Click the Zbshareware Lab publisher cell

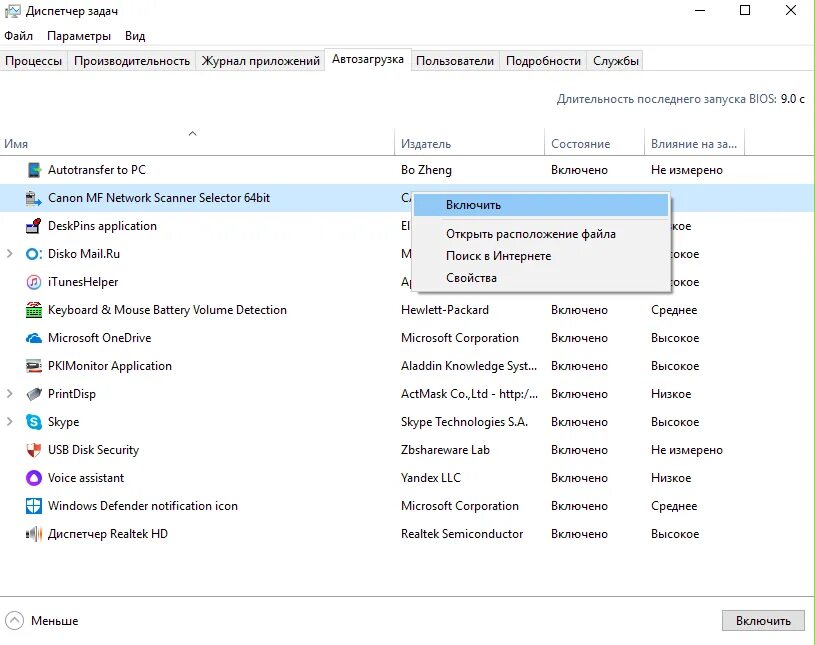tap(445, 450)
